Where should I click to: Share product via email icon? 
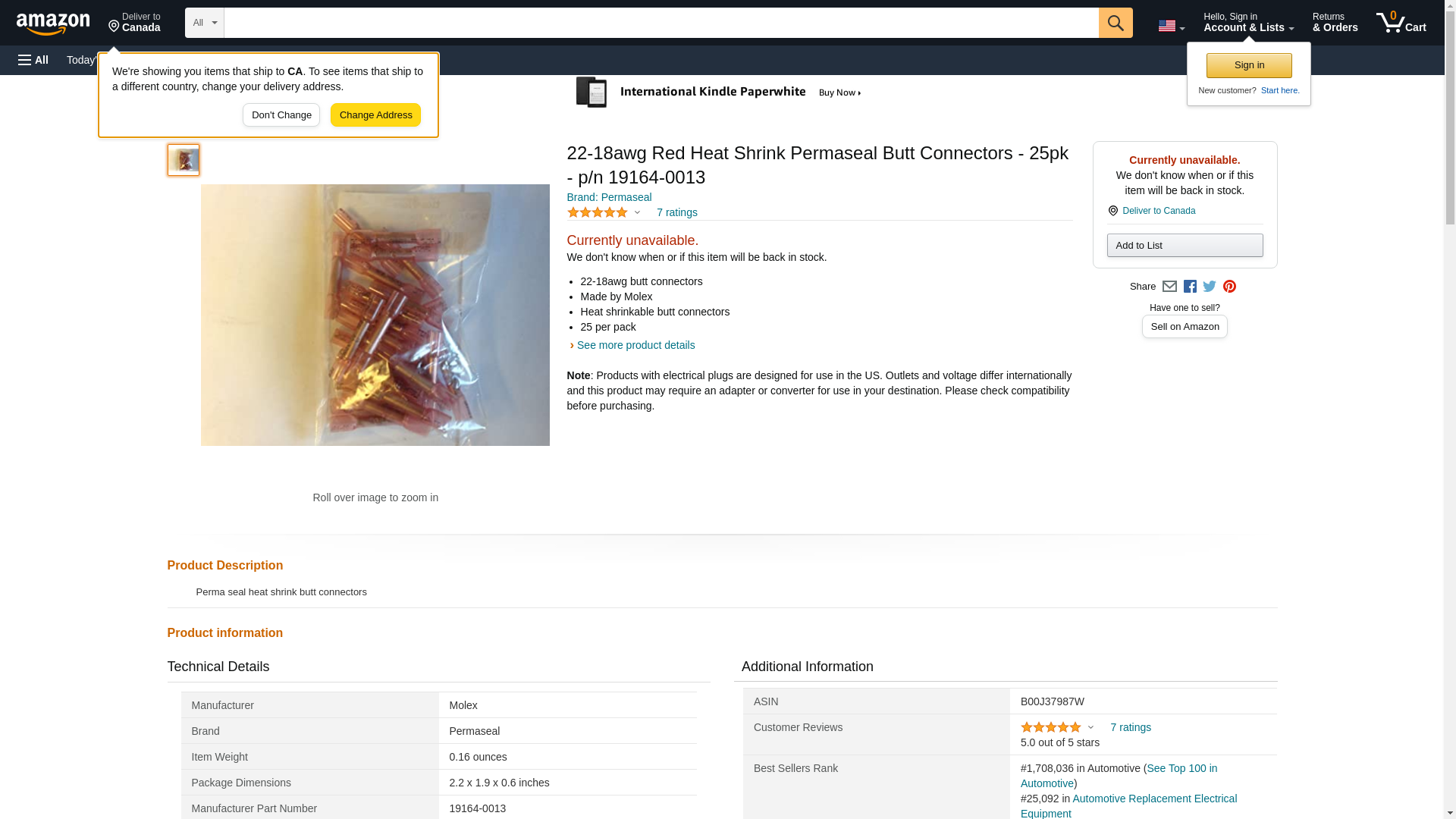click(x=1169, y=287)
